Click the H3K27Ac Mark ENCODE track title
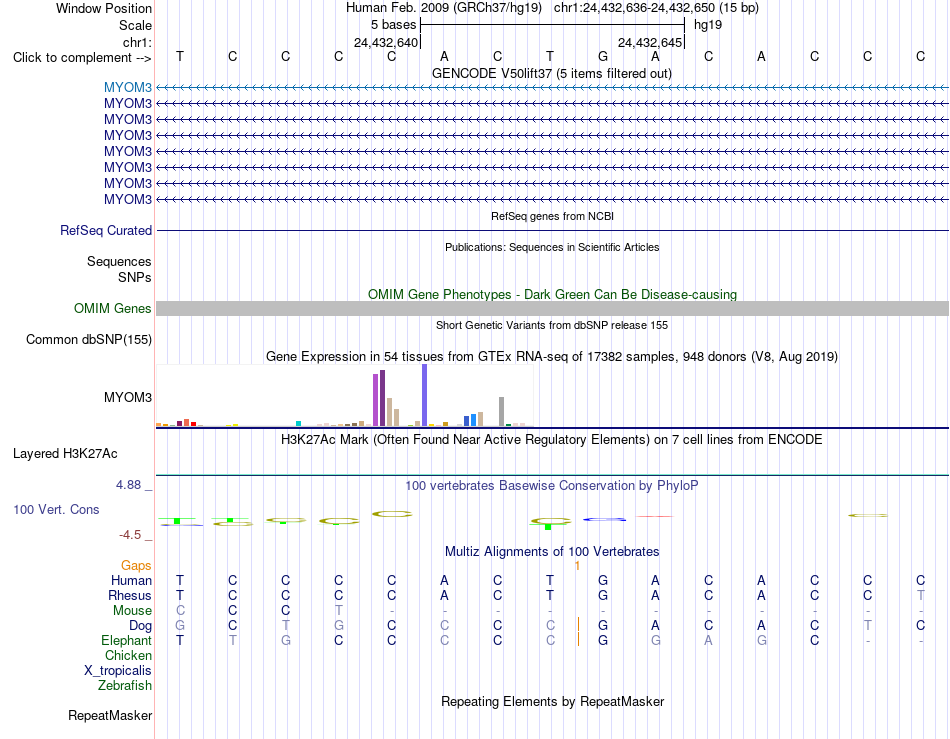950x739 pixels. point(552,440)
